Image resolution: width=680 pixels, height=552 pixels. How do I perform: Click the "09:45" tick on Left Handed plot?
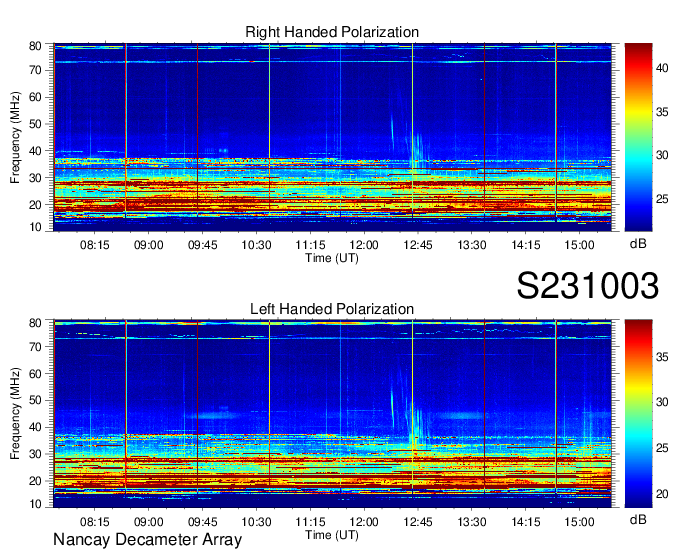(203, 522)
